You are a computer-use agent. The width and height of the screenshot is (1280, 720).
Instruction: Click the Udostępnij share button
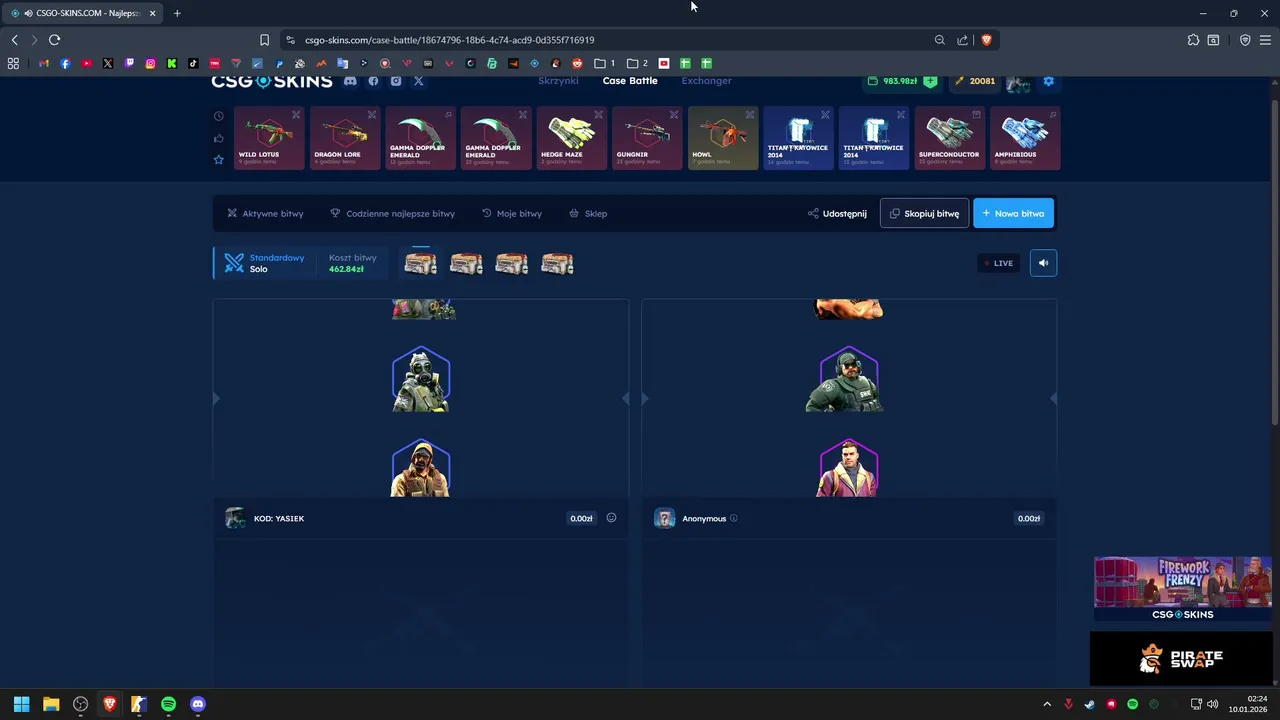[x=837, y=213]
